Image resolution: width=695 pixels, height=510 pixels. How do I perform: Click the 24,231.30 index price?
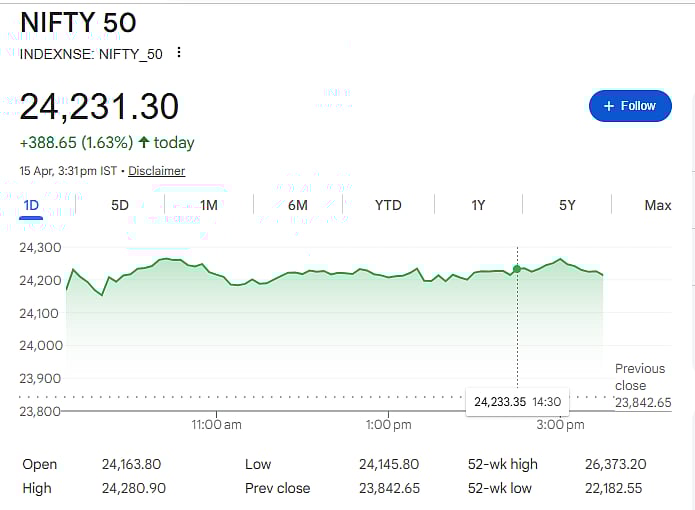point(99,106)
